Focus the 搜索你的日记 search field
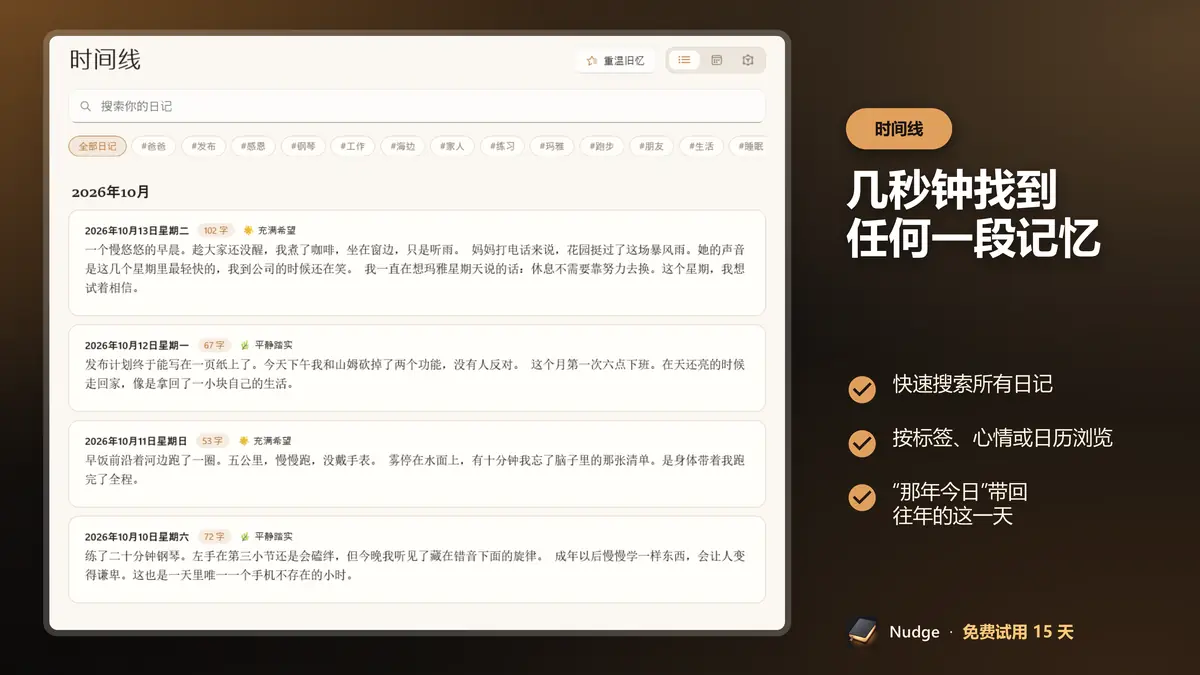 pyautogui.click(x=417, y=106)
